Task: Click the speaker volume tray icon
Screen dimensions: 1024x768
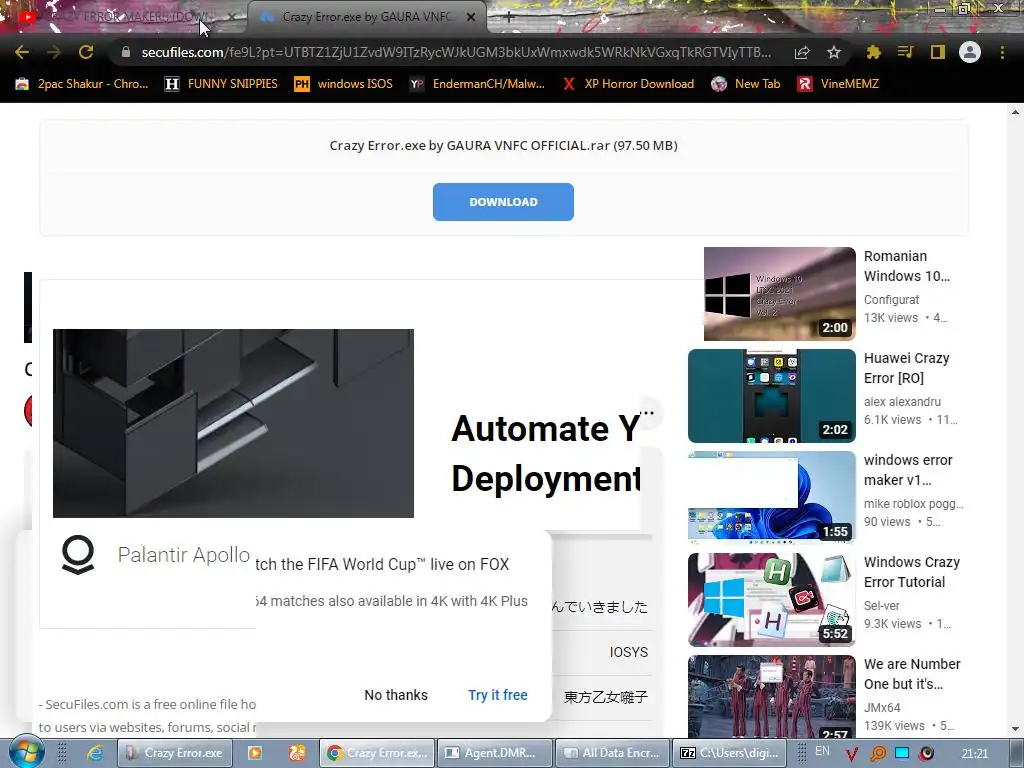Action: tap(926, 753)
